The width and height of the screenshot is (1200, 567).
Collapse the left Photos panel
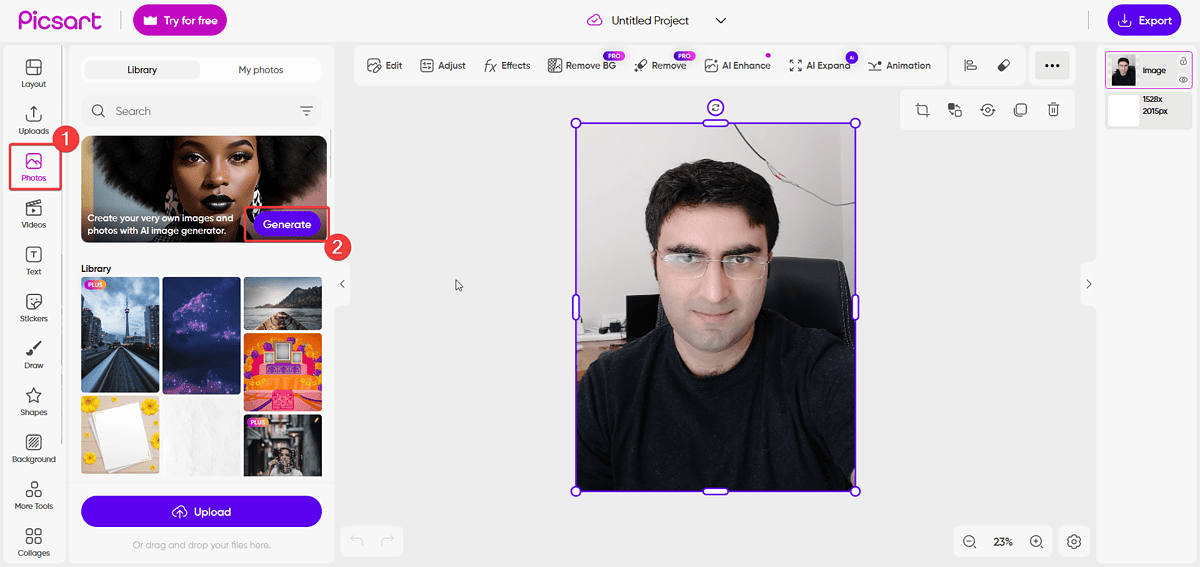click(342, 284)
